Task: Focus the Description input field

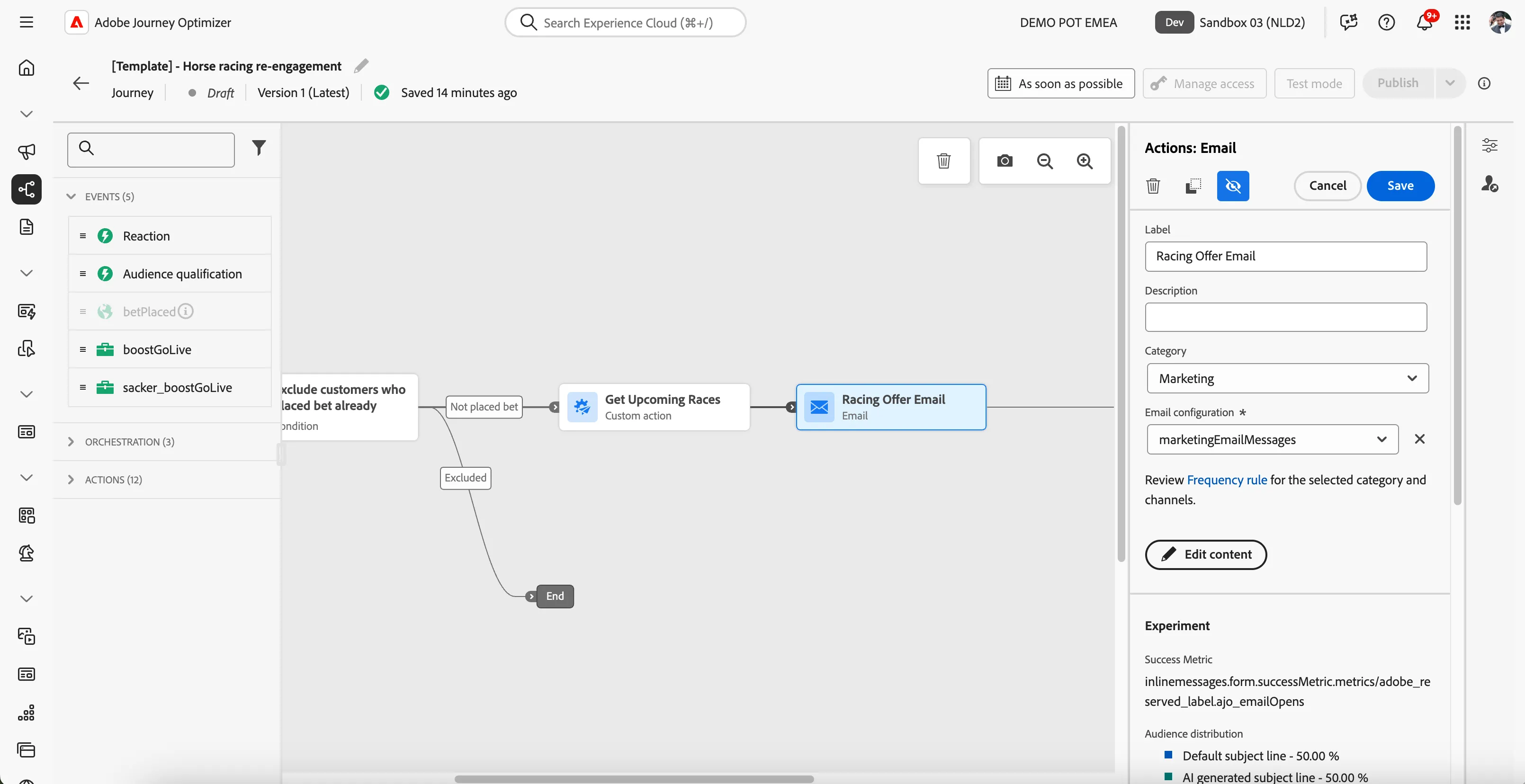Action: click(x=1286, y=317)
